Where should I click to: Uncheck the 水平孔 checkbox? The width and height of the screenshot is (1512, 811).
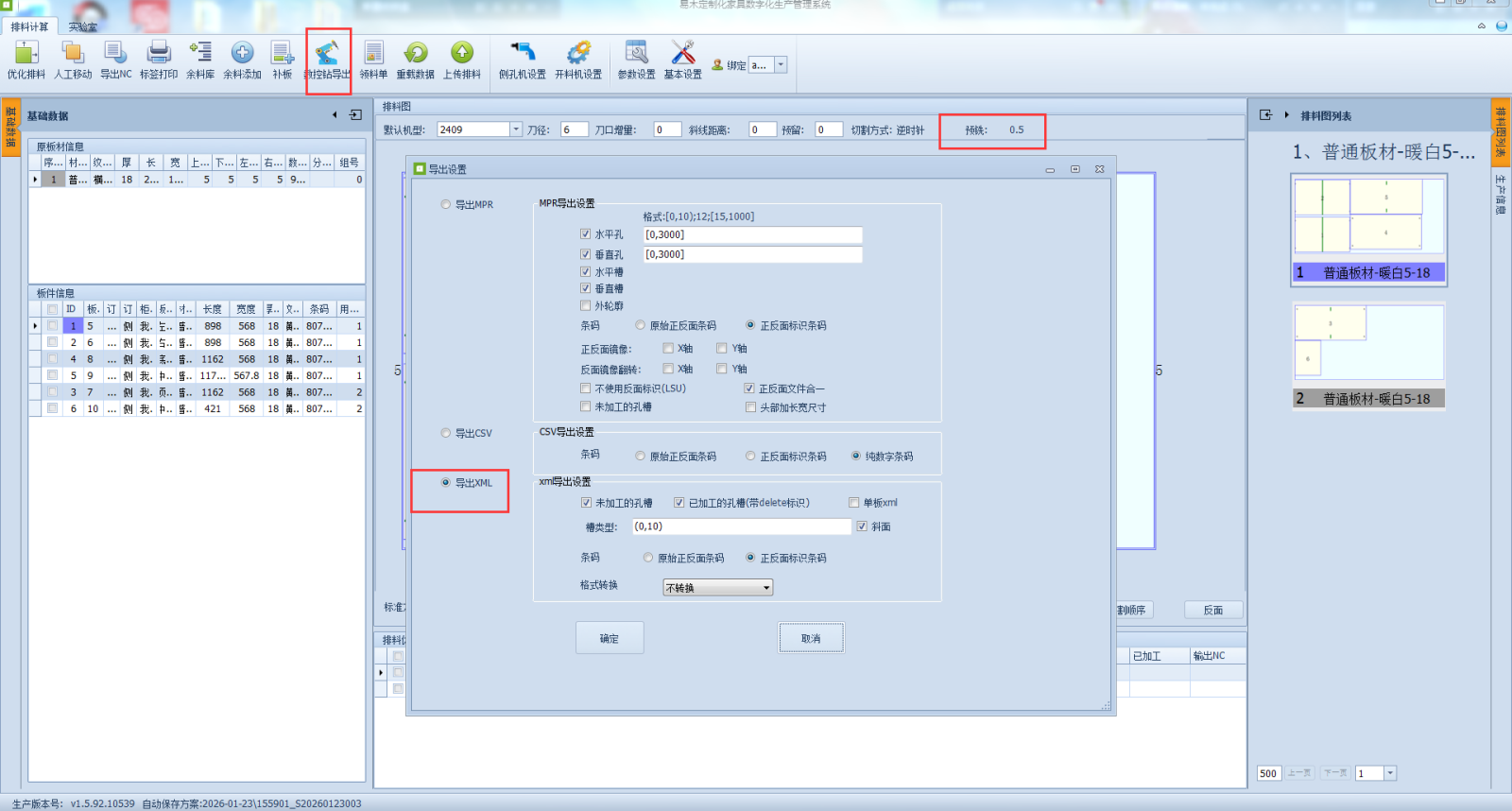pyautogui.click(x=586, y=234)
